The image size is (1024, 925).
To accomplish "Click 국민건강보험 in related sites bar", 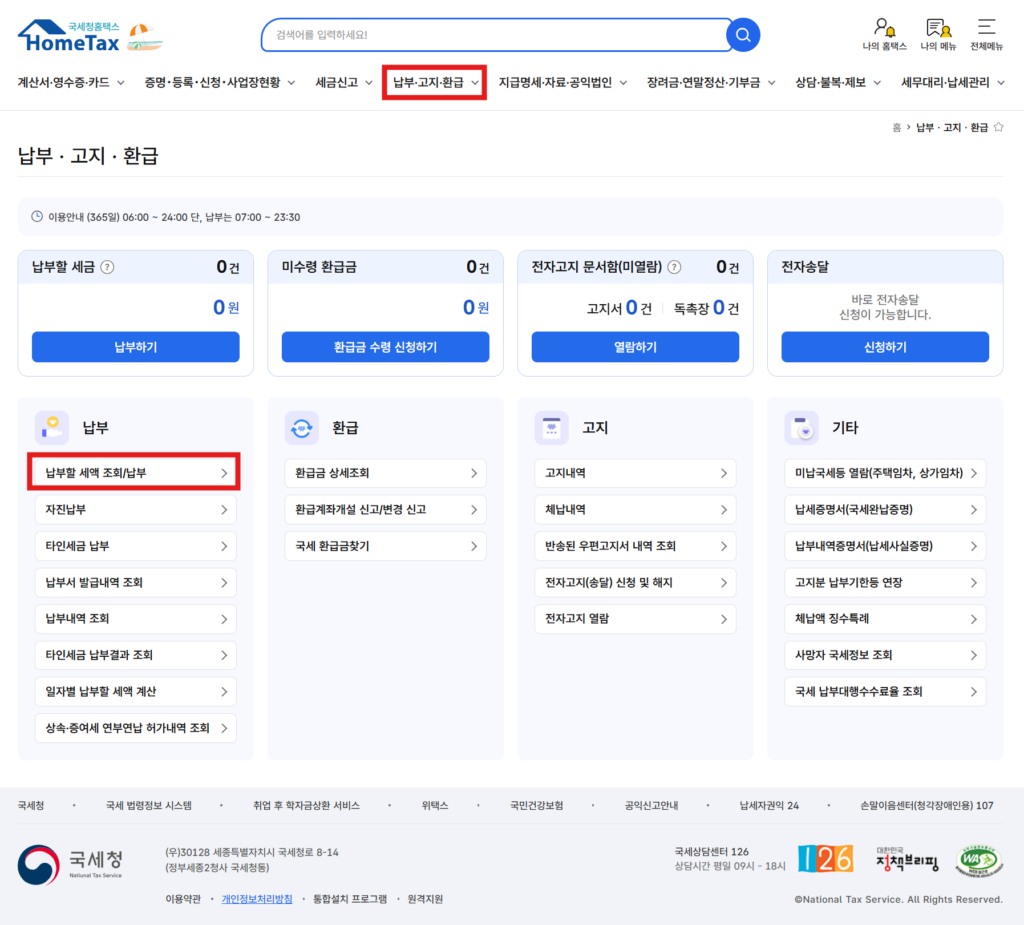I will [536, 805].
